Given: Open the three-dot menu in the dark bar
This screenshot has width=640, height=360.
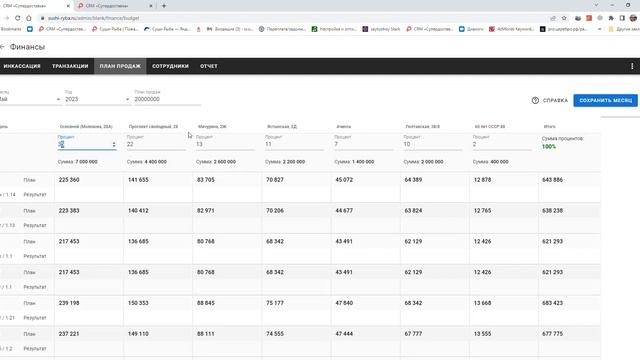Looking at the screenshot, I should tap(632, 66).
